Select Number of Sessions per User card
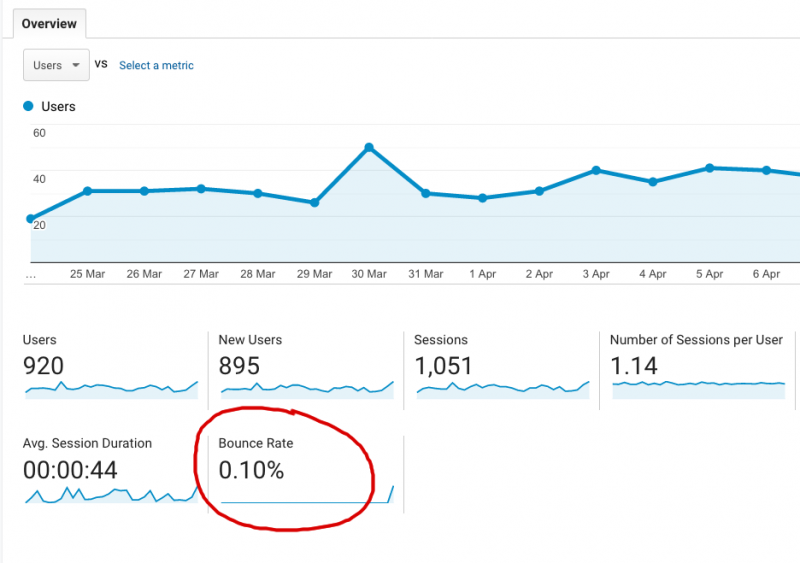 698,365
